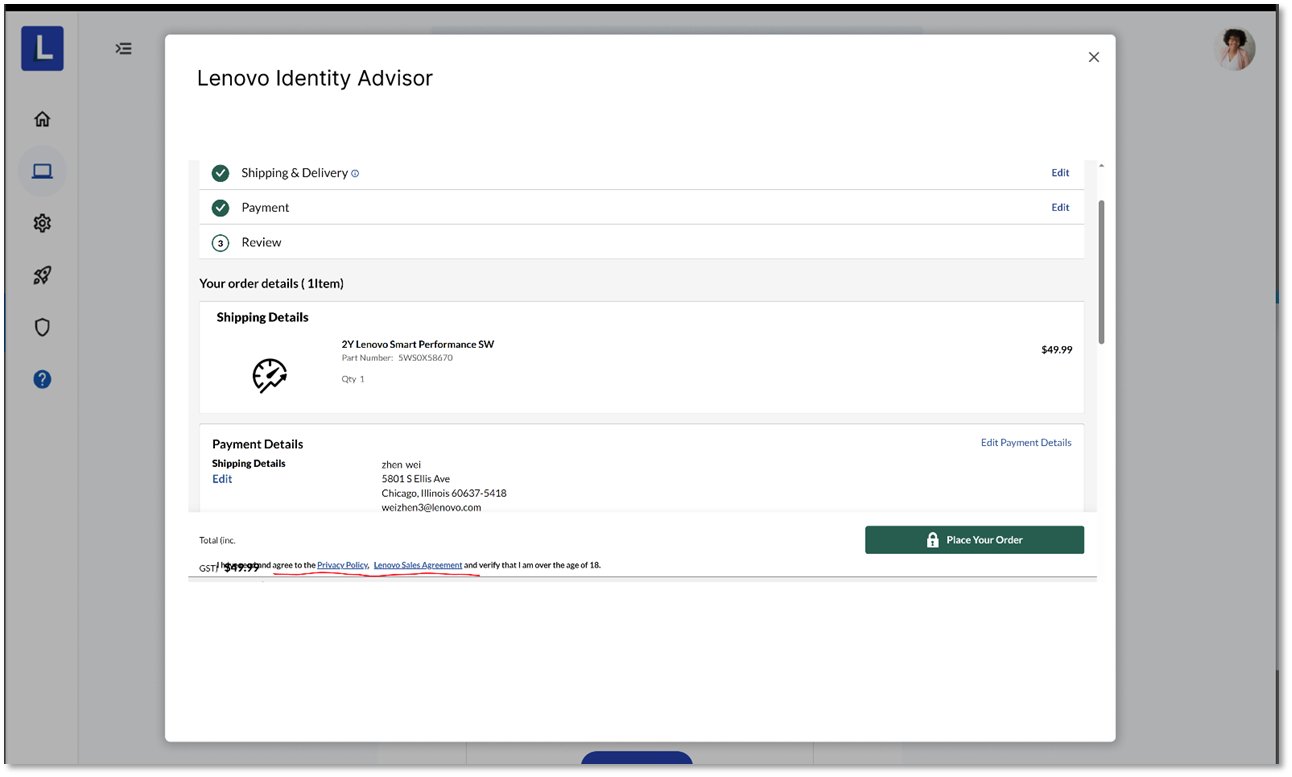The height and width of the screenshot is (777, 1292).
Task: Click the Payment step green checkmark
Action: (x=220, y=208)
